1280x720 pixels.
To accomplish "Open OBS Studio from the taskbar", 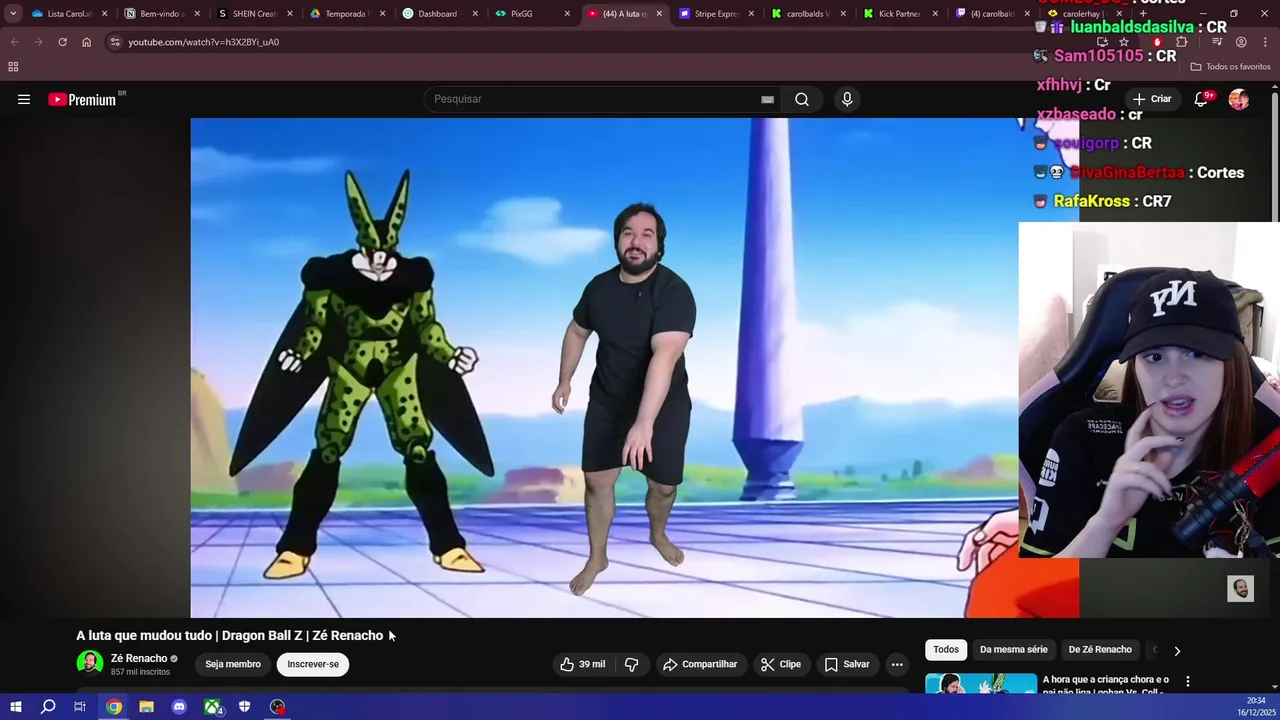I will click(x=277, y=707).
